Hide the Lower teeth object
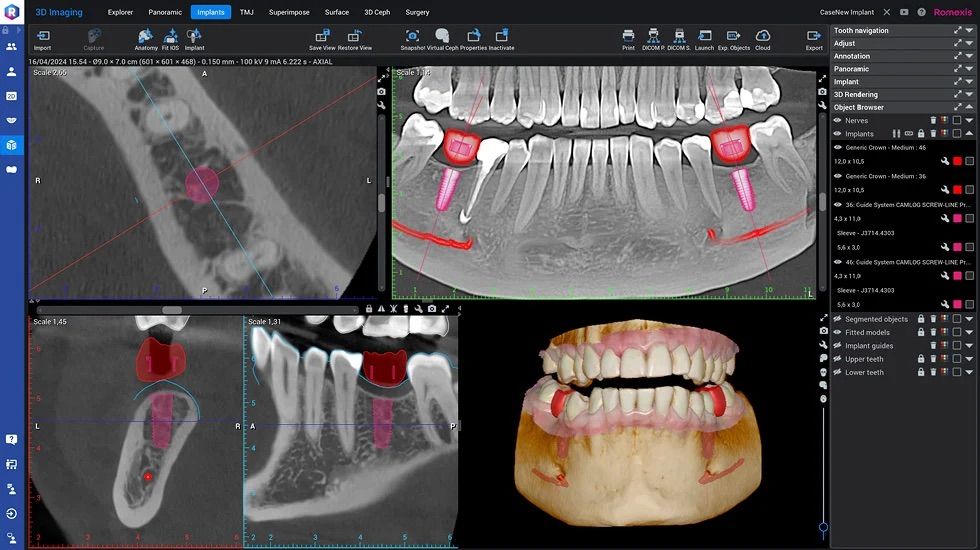Image resolution: width=980 pixels, height=550 pixels. click(x=838, y=372)
